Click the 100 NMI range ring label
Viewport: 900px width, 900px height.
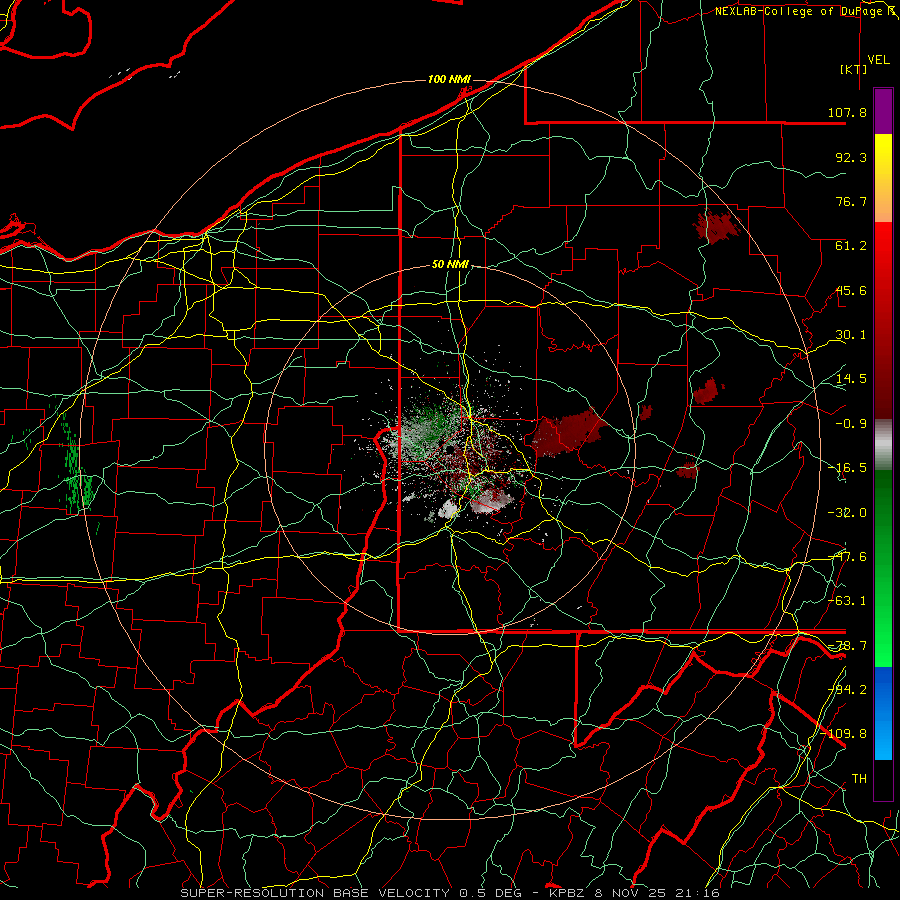click(x=449, y=79)
